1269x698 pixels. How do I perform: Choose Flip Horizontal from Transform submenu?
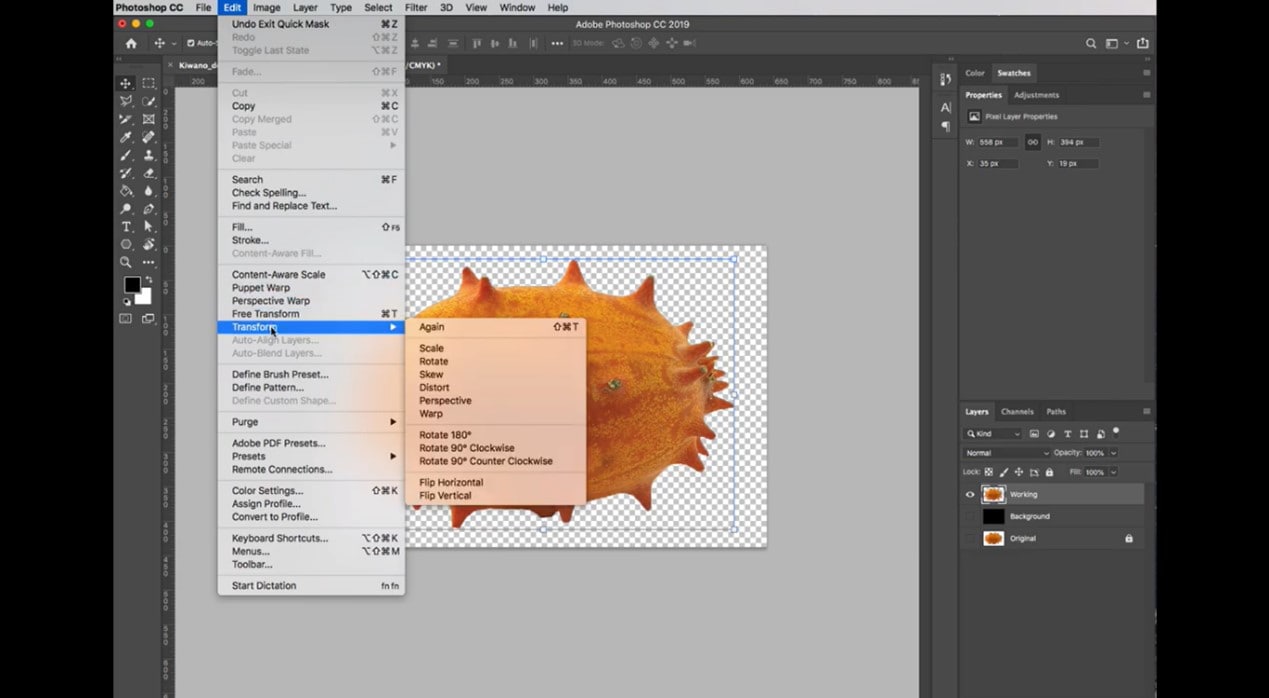tap(451, 483)
